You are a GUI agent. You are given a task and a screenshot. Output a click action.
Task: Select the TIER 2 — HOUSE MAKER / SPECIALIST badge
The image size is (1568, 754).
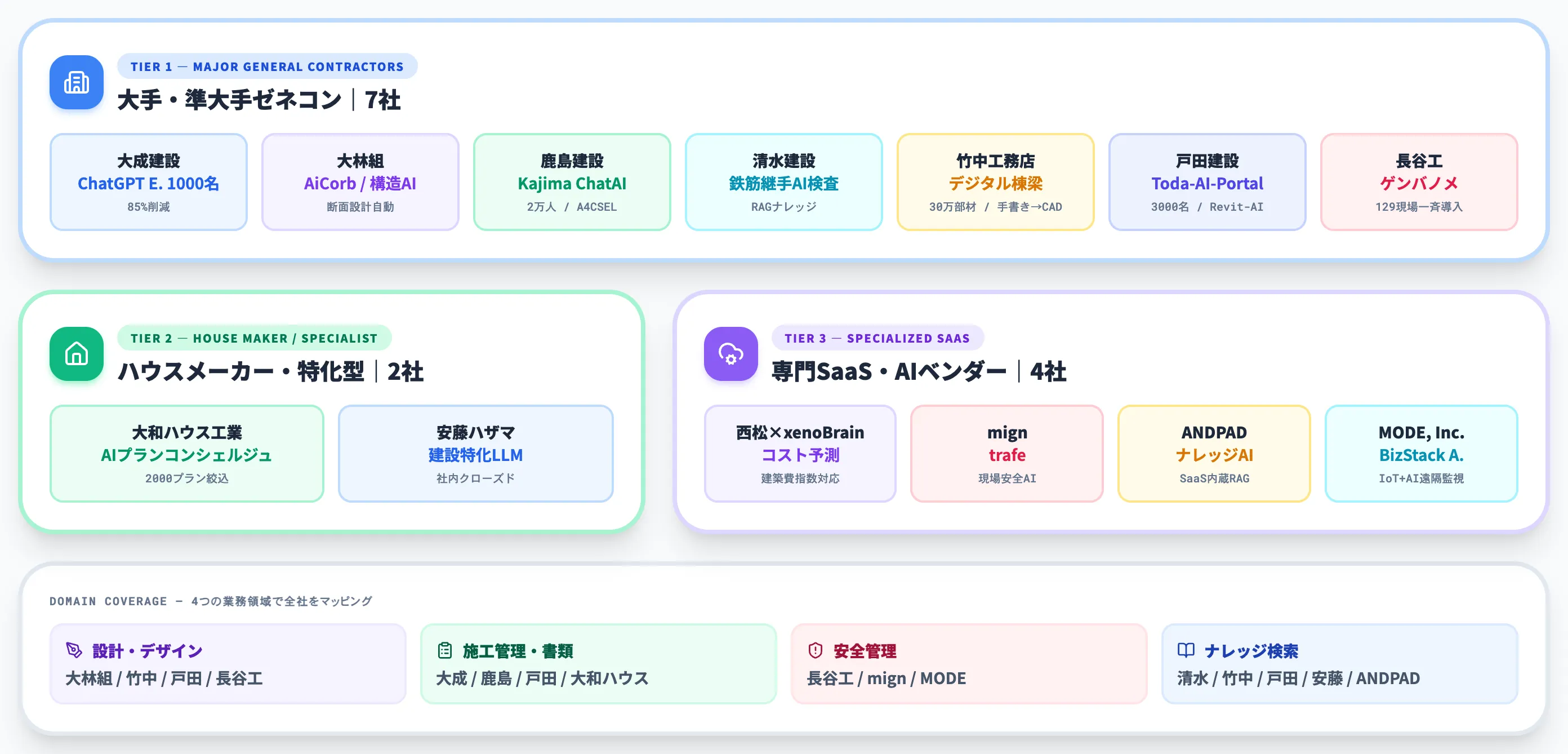[255, 338]
